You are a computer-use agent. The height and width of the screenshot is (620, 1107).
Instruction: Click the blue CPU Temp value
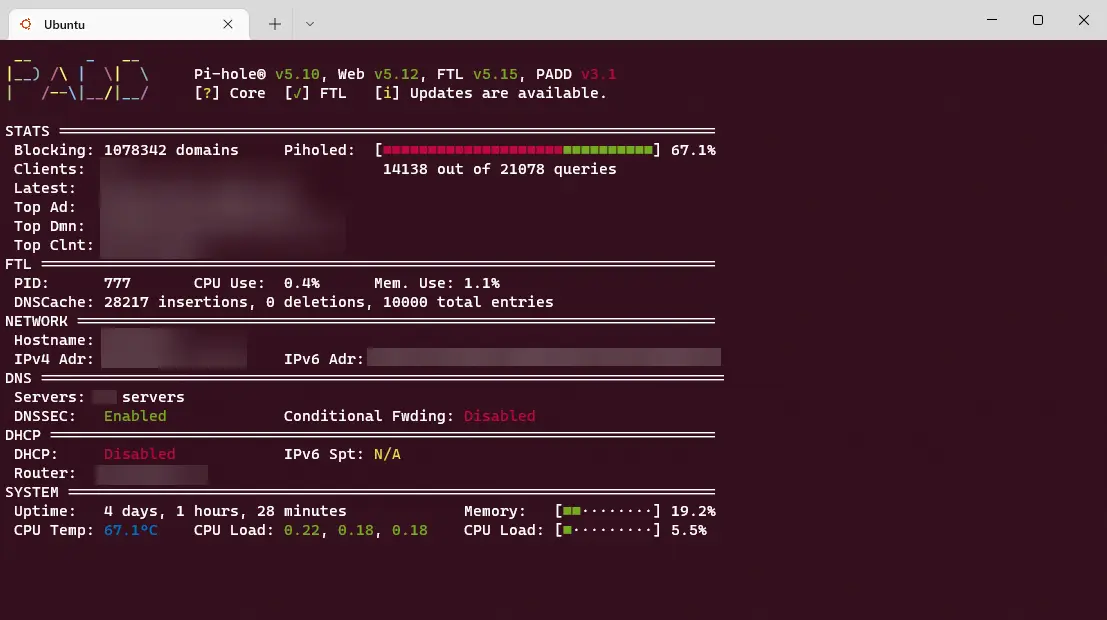tap(131, 530)
